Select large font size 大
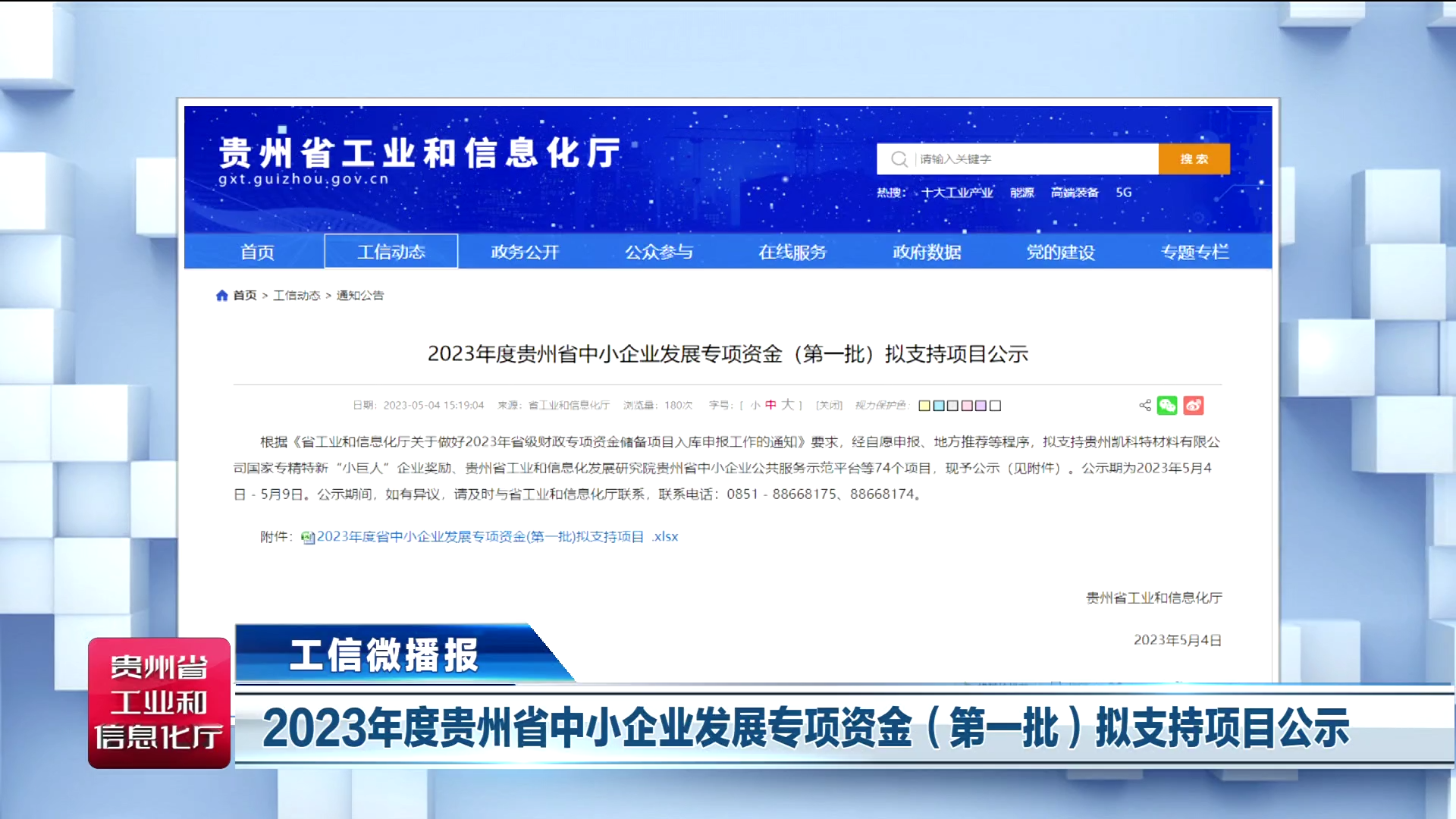The image size is (1456, 819). pos(788,405)
